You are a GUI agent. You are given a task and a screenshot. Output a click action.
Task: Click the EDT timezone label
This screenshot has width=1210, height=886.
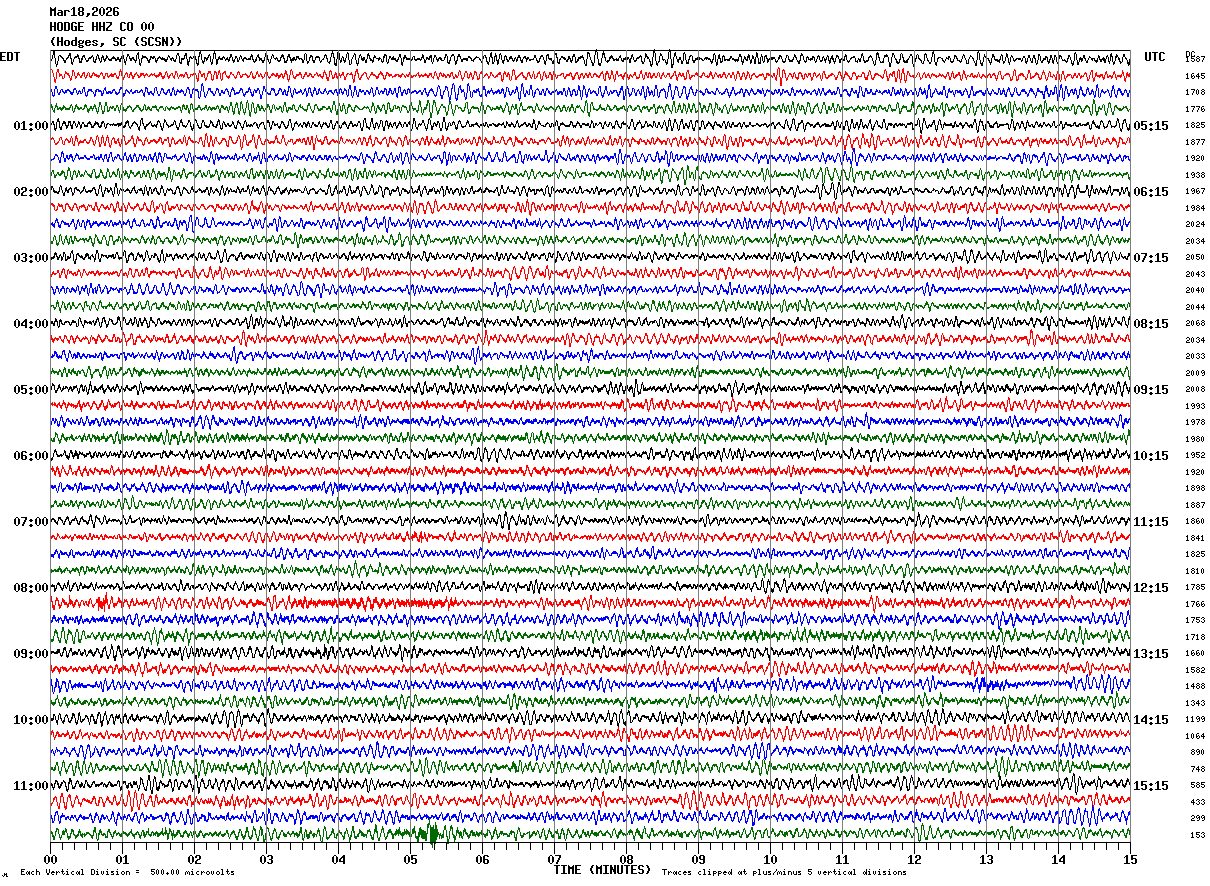click(x=10, y=57)
